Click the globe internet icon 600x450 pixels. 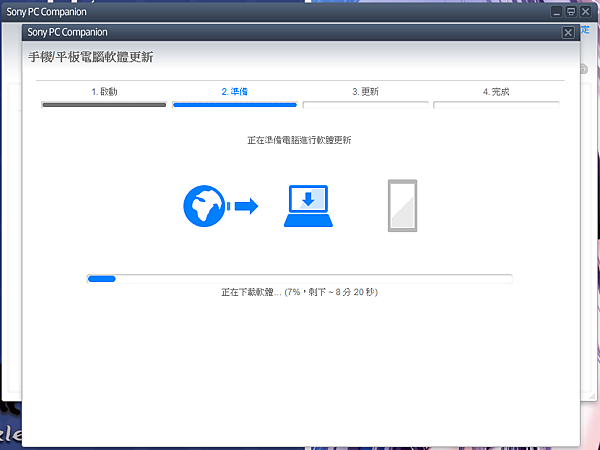click(x=204, y=206)
